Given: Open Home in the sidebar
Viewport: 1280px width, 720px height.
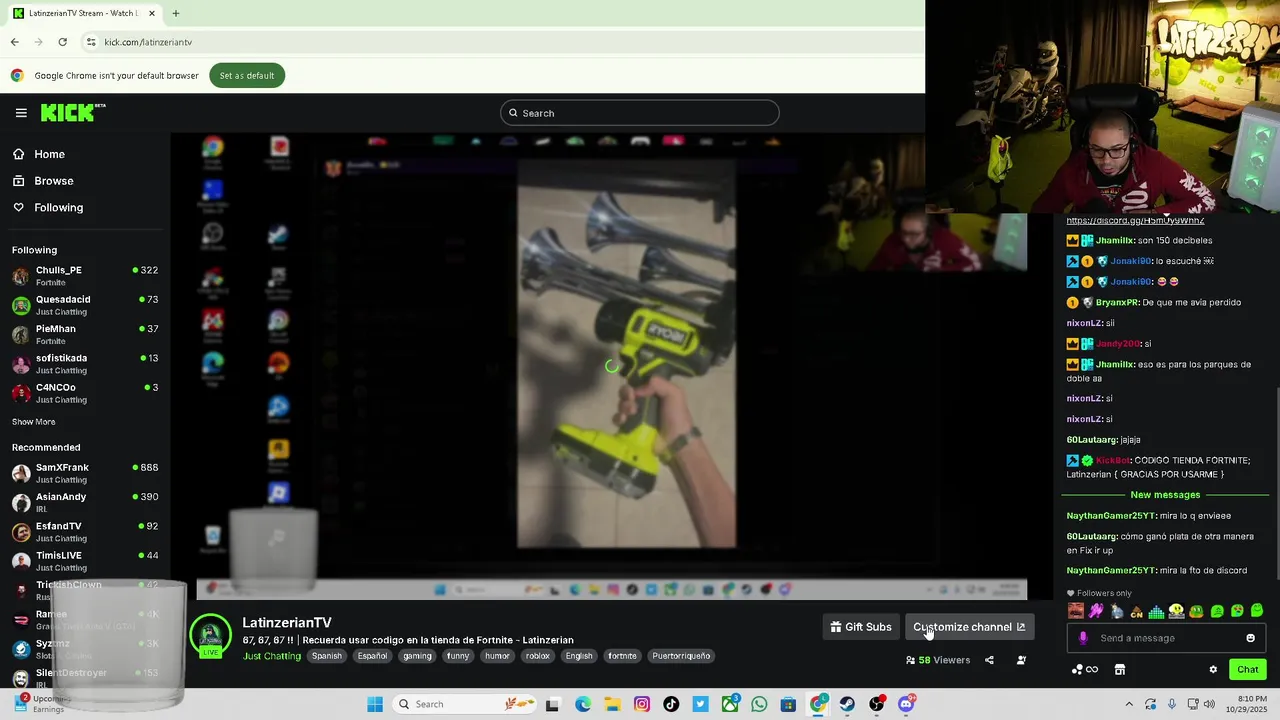Looking at the screenshot, I should pos(49,154).
